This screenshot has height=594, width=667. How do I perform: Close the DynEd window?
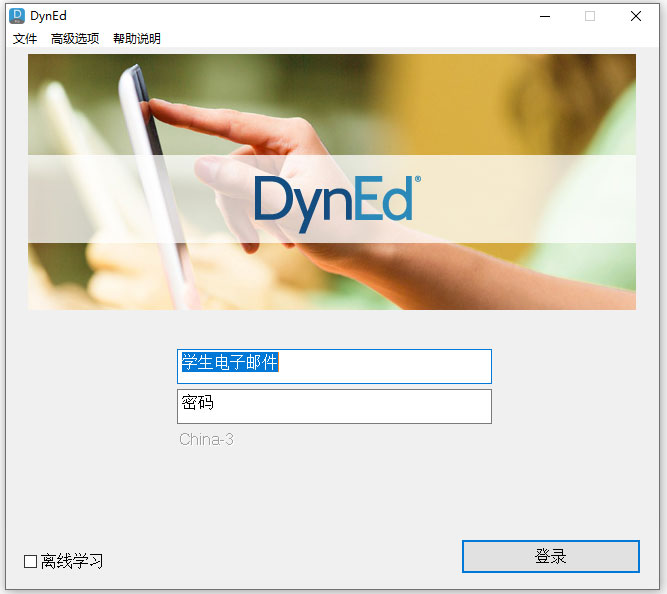click(636, 16)
